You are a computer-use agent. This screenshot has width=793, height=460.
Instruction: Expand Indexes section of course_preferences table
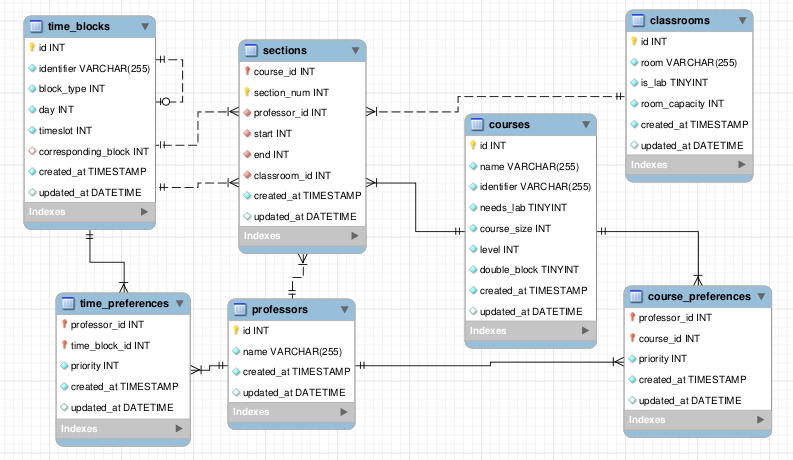(x=760, y=420)
